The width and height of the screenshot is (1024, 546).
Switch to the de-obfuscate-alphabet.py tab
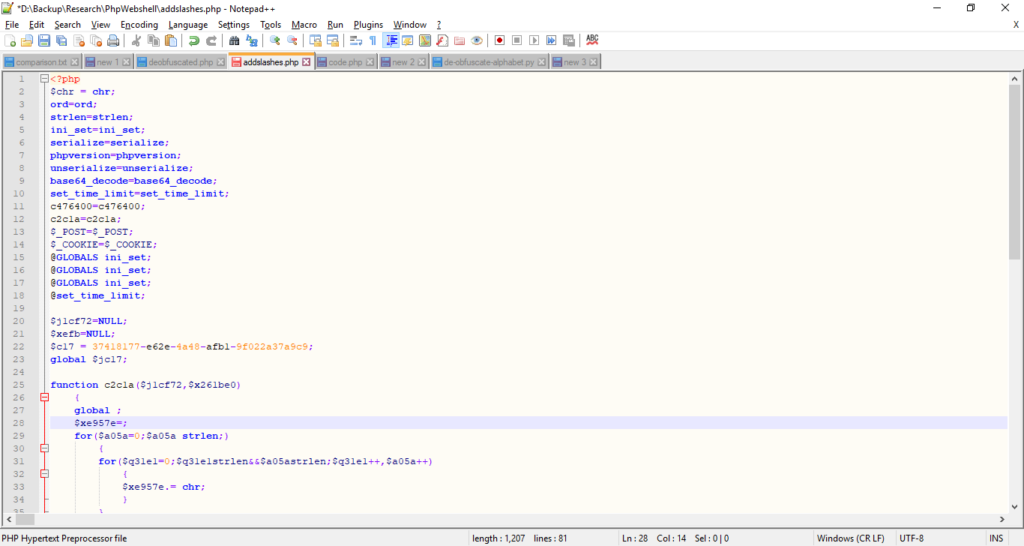488,62
